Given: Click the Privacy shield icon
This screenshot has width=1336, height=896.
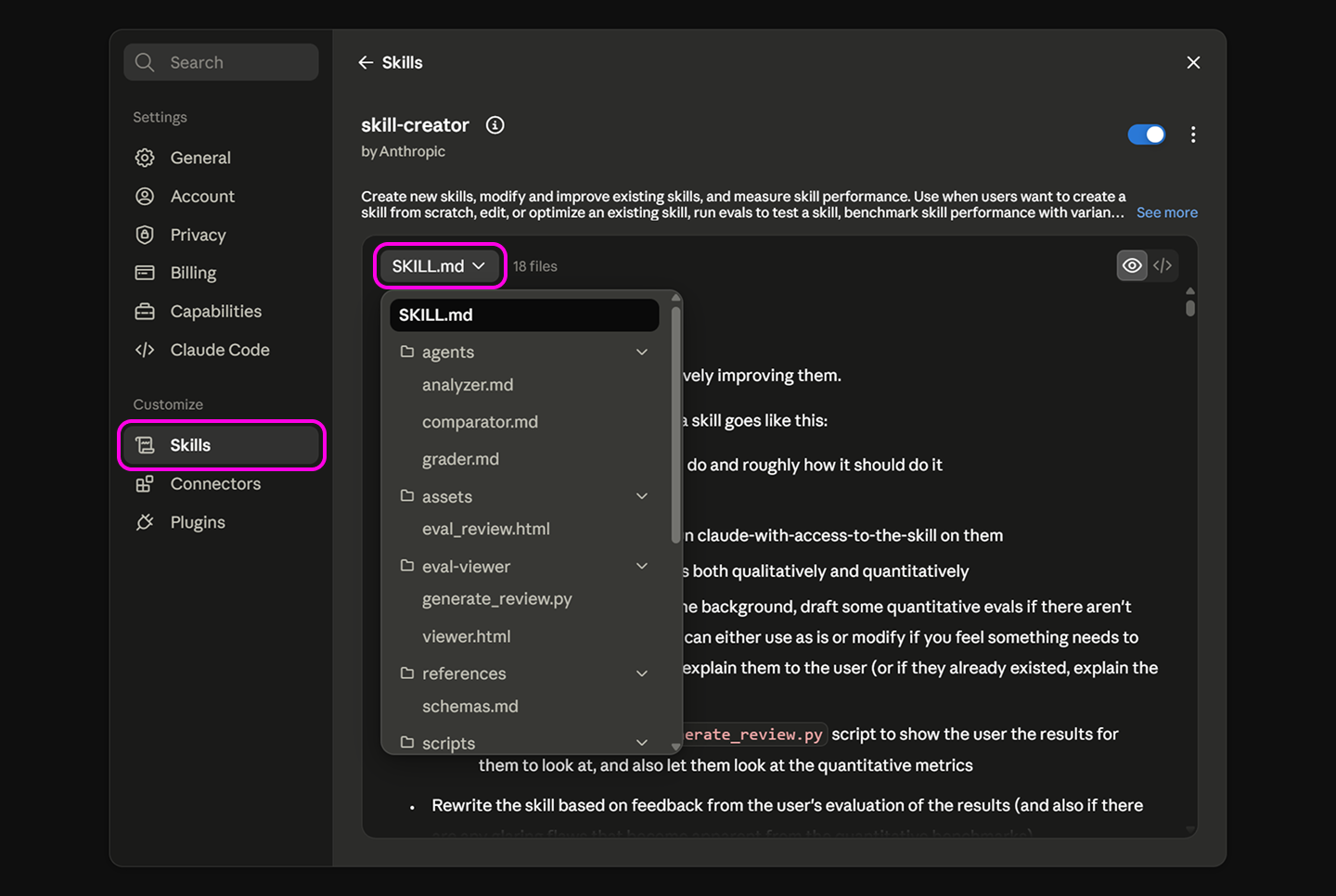Looking at the screenshot, I should (x=145, y=235).
